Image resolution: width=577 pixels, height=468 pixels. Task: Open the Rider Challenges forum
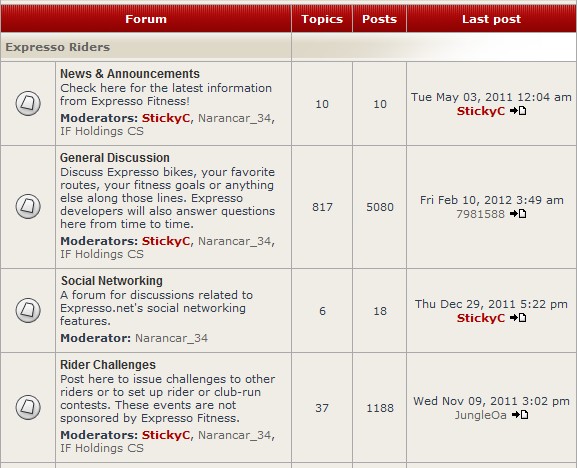coord(108,365)
